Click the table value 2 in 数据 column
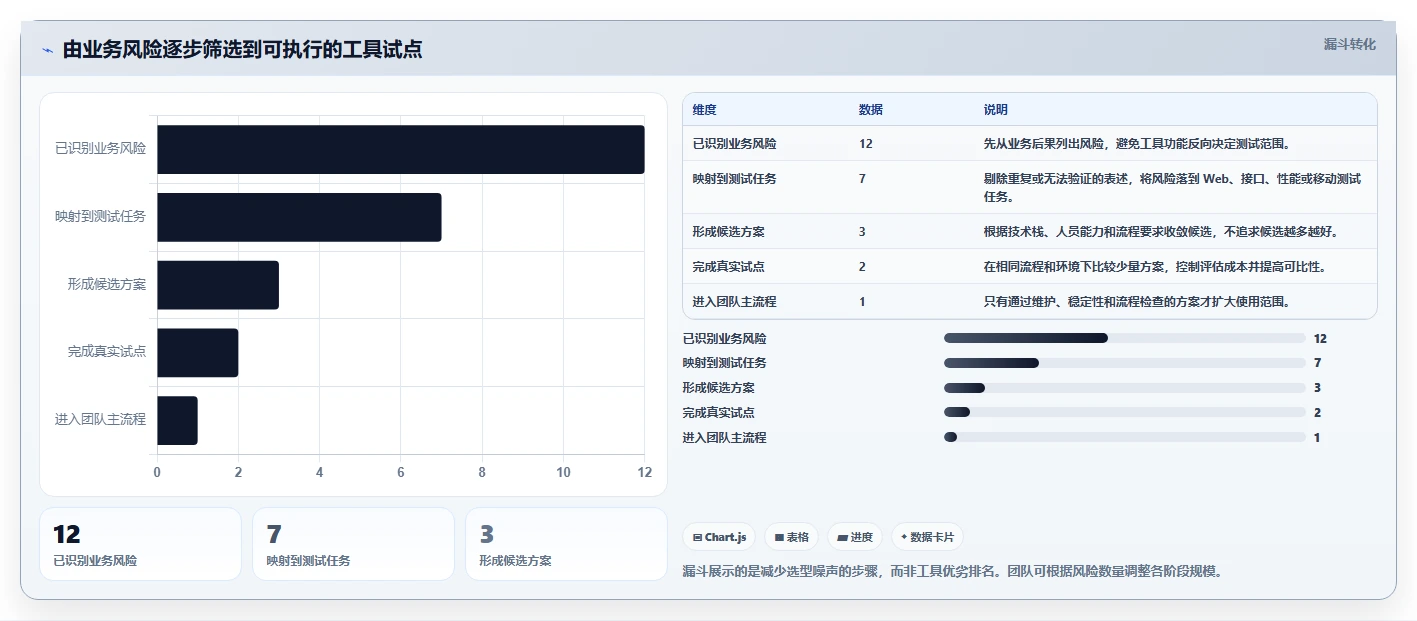Screen dimensions: 1417x621 [x=863, y=267]
